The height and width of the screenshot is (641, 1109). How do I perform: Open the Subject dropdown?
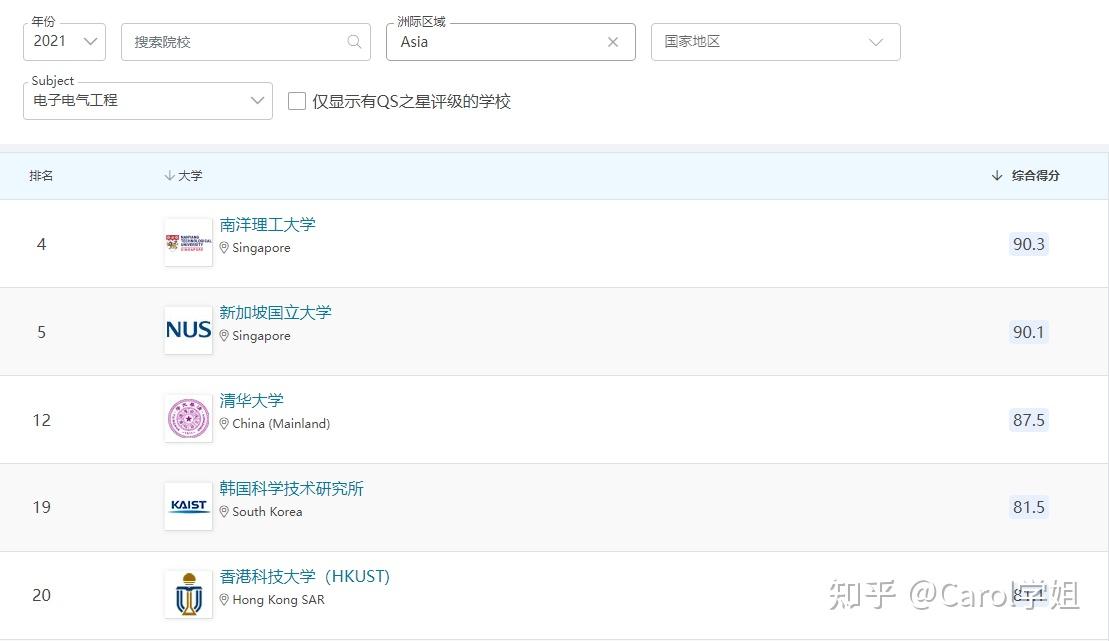tap(148, 100)
